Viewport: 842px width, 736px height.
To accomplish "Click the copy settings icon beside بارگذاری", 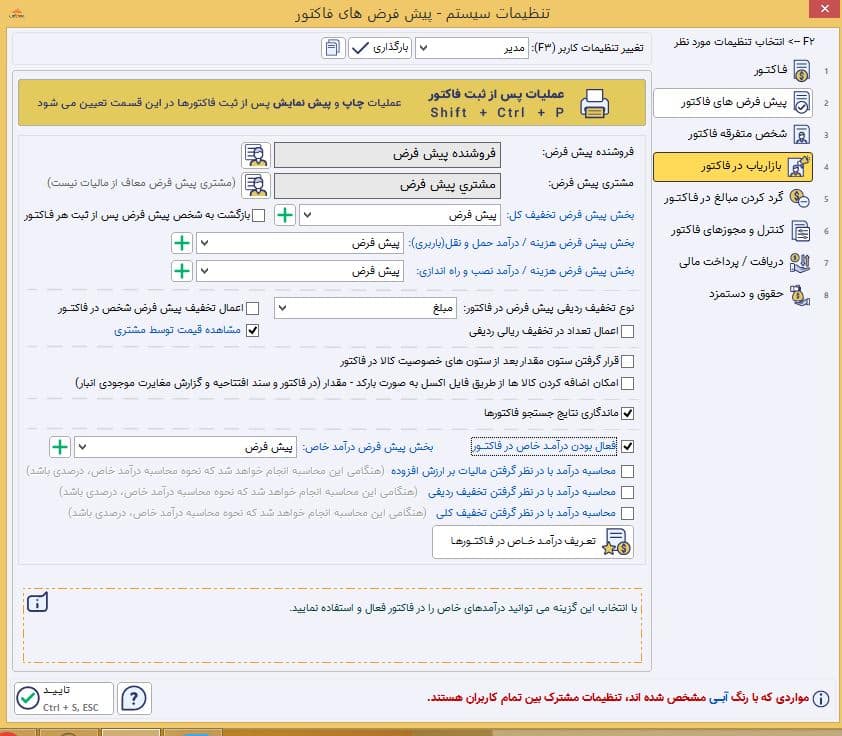I will click(333, 48).
